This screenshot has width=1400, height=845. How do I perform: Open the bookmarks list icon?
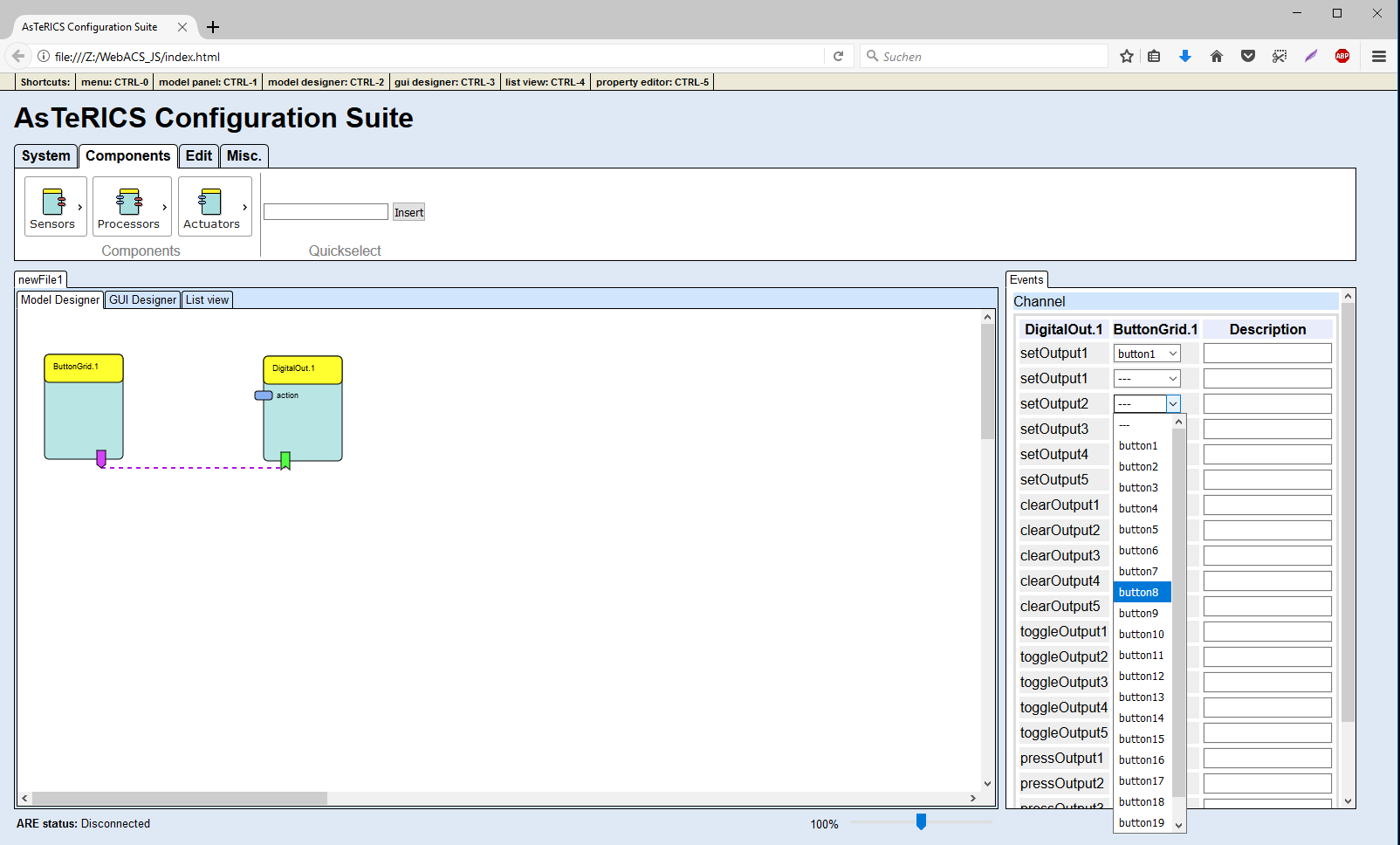[1154, 56]
